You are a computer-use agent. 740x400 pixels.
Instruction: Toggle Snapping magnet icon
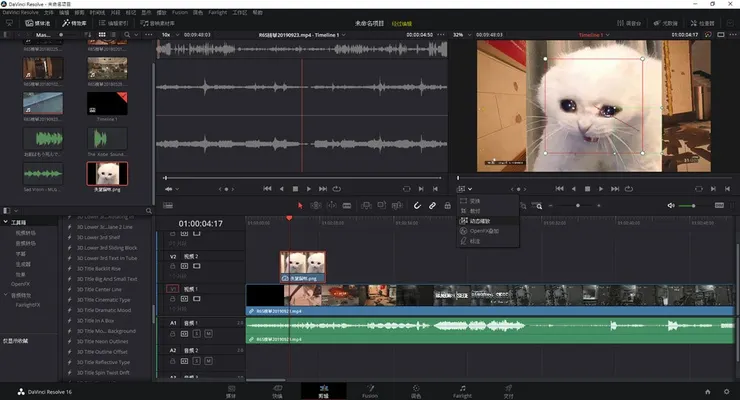(417, 206)
